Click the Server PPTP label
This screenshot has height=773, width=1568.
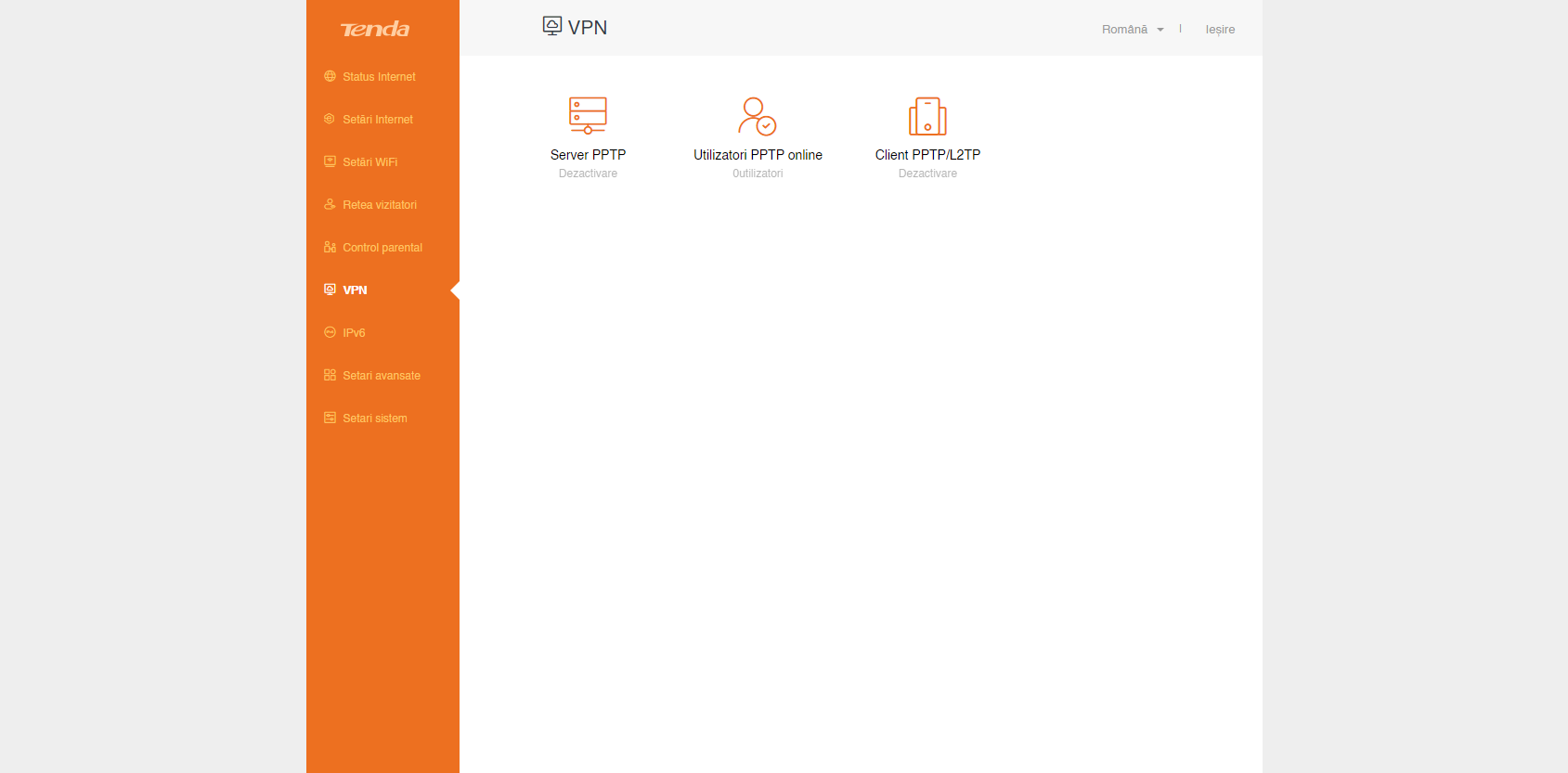coord(588,155)
